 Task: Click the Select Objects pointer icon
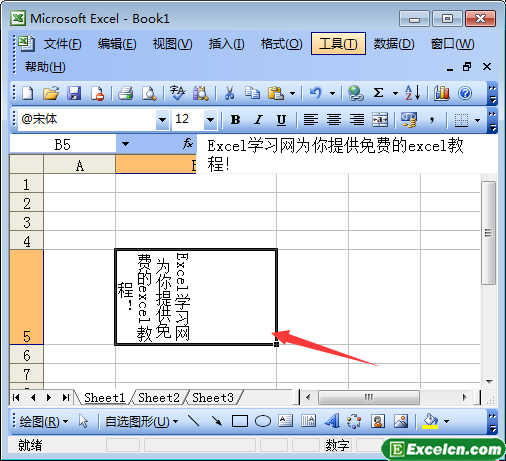click(x=83, y=421)
